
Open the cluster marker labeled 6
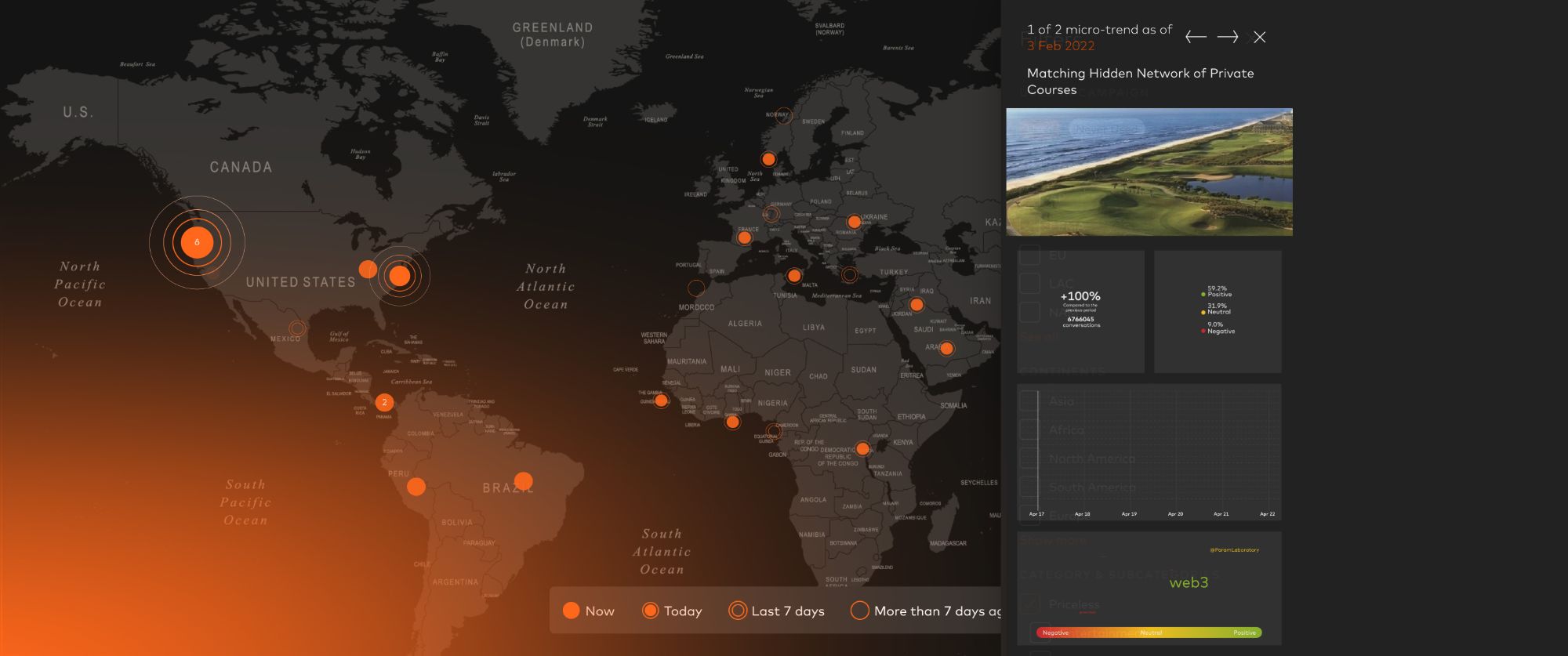[x=197, y=242]
